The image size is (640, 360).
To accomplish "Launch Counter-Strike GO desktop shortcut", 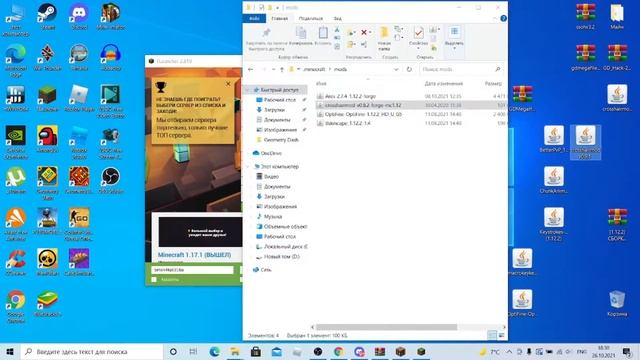I will coord(79,224).
